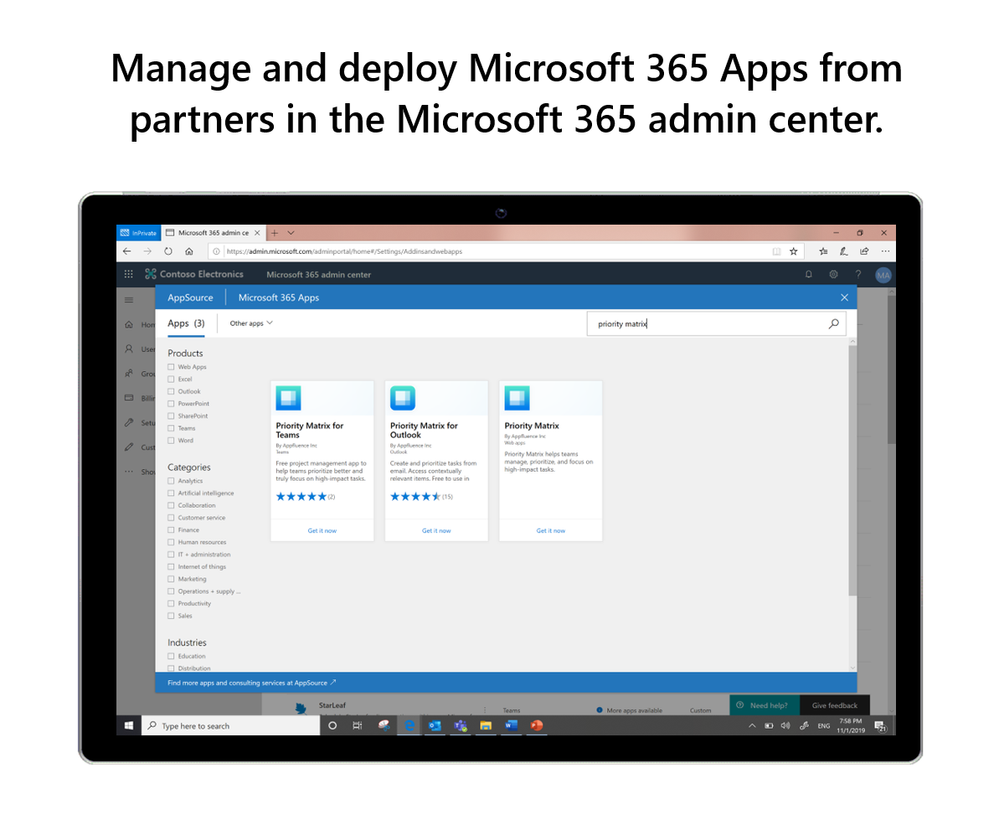
Task: Expand the Other apps dropdown
Action: pyautogui.click(x=251, y=324)
